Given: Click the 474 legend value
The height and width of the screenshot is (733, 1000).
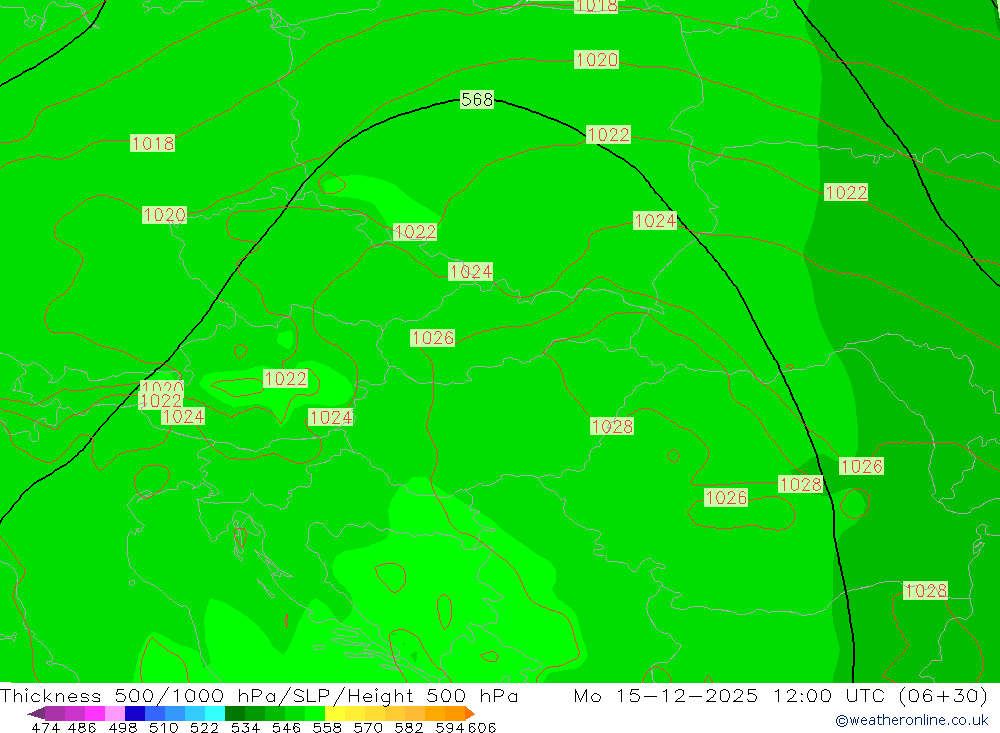Looking at the screenshot, I should pos(46,727).
